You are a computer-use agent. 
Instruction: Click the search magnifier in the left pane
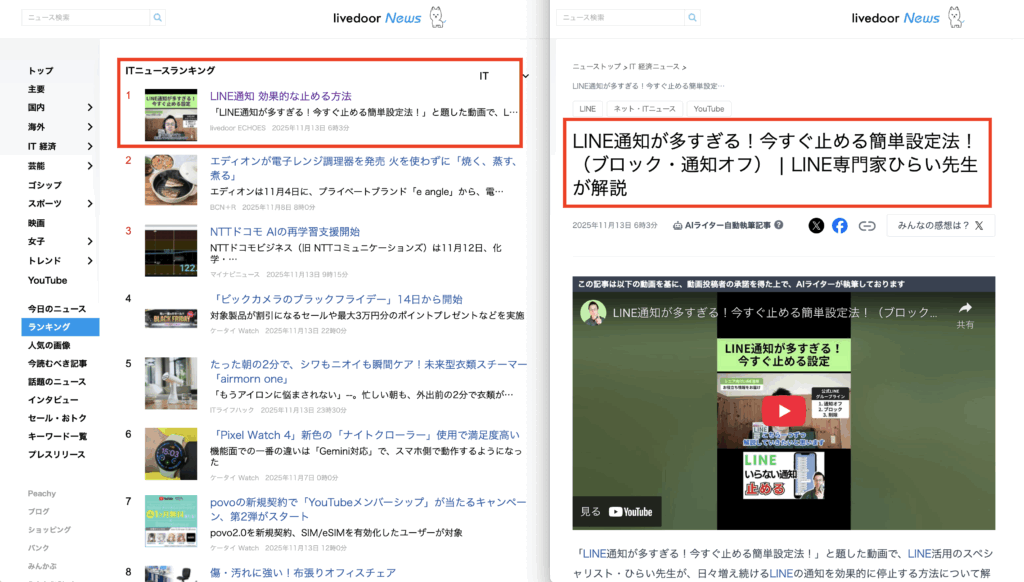click(x=157, y=17)
